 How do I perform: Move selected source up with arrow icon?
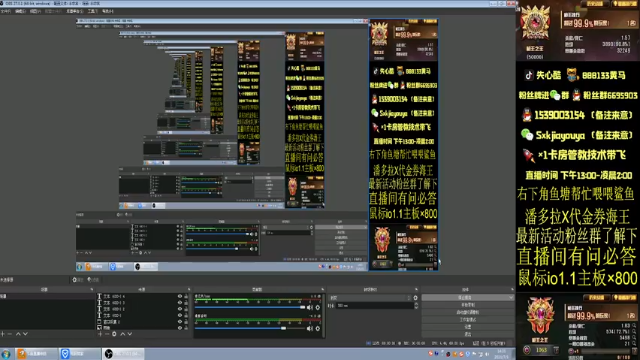[x=122, y=334]
